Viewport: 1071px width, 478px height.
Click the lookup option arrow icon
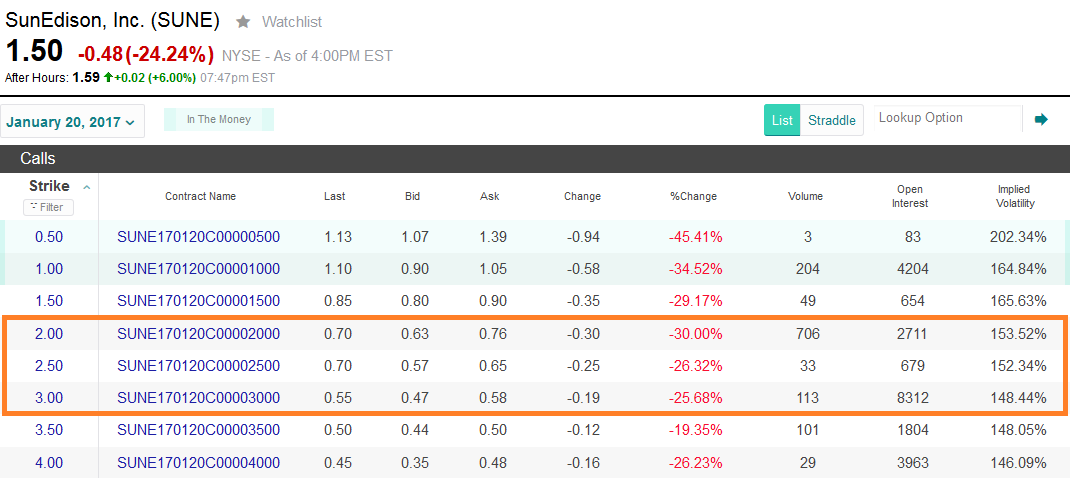tap(1042, 120)
